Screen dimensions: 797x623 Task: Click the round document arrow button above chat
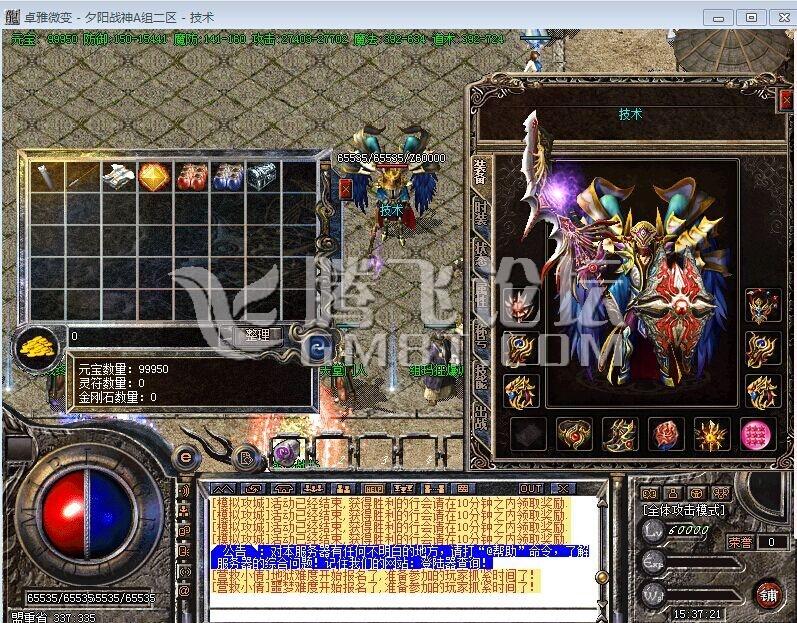point(247,458)
